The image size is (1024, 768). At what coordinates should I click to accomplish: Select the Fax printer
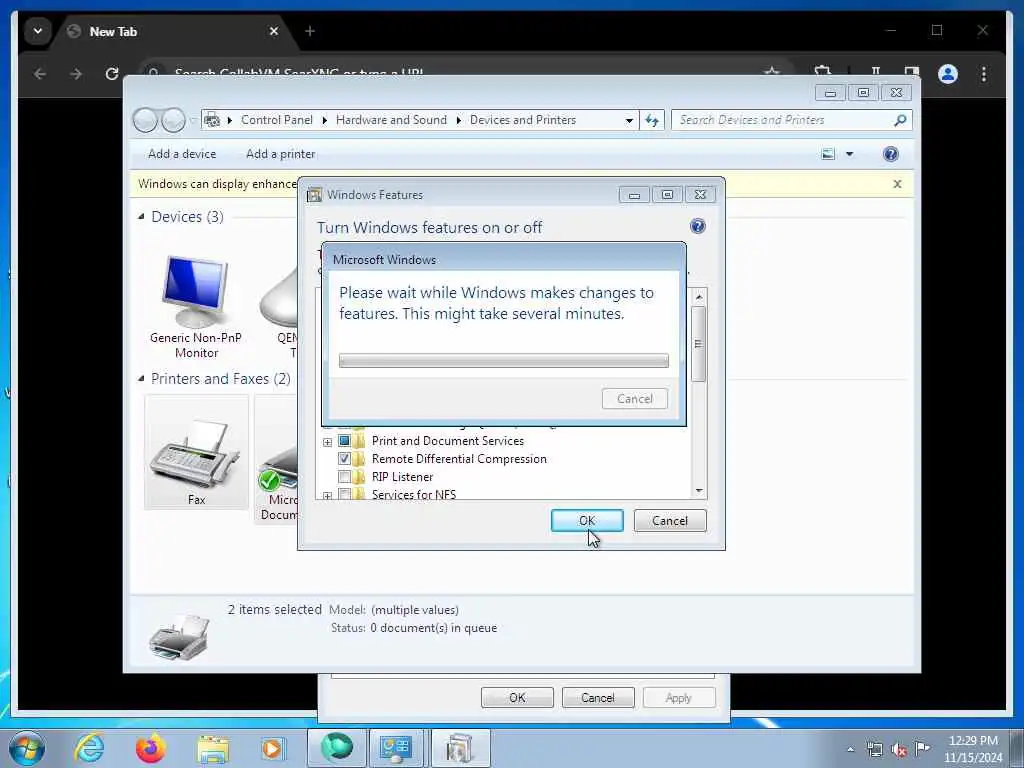coord(196,453)
